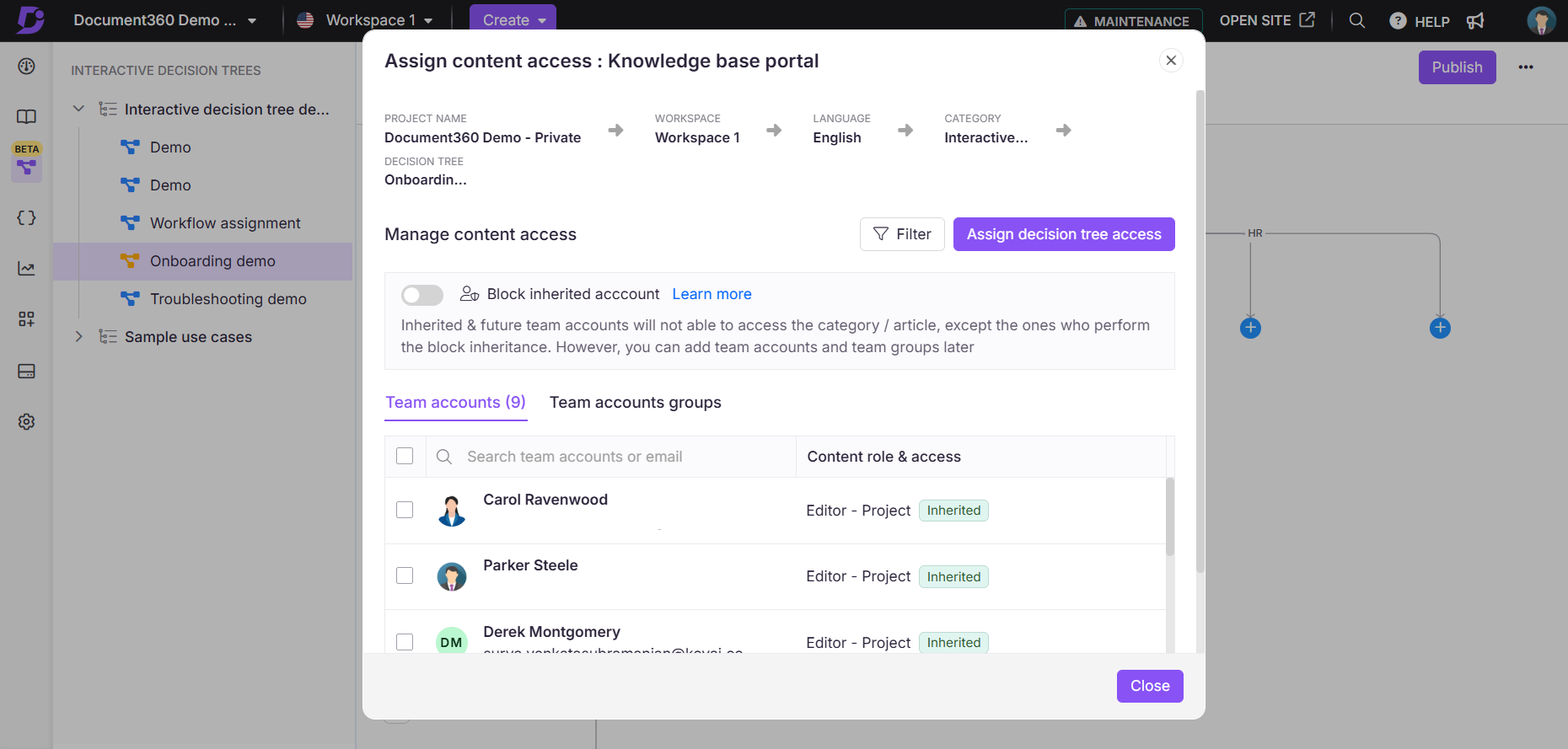
Task: Open the dashboard icon in left sidebar
Action: coord(26,66)
